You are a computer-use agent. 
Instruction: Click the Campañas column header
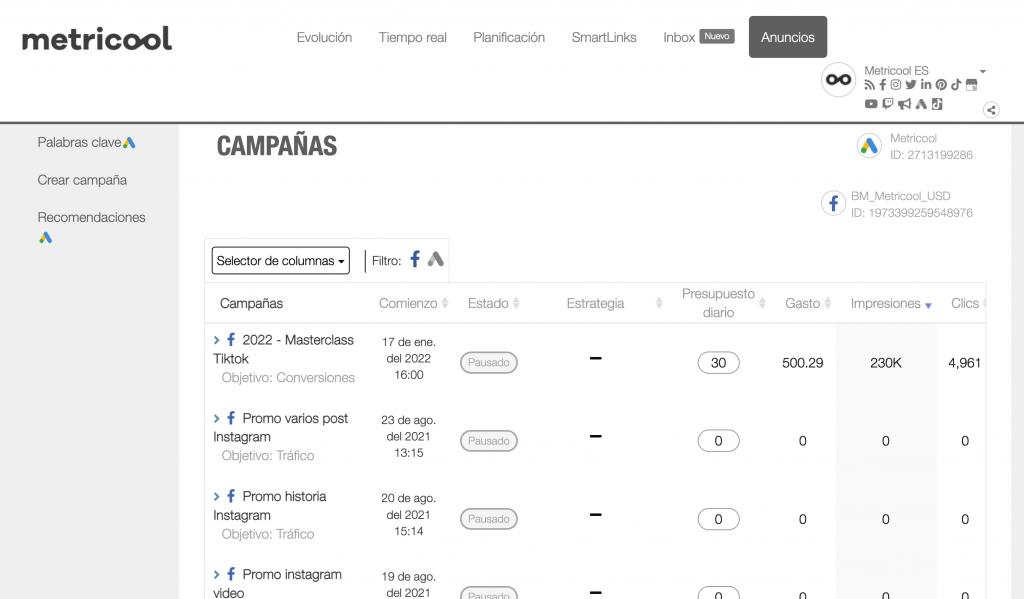pyautogui.click(x=251, y=303)
